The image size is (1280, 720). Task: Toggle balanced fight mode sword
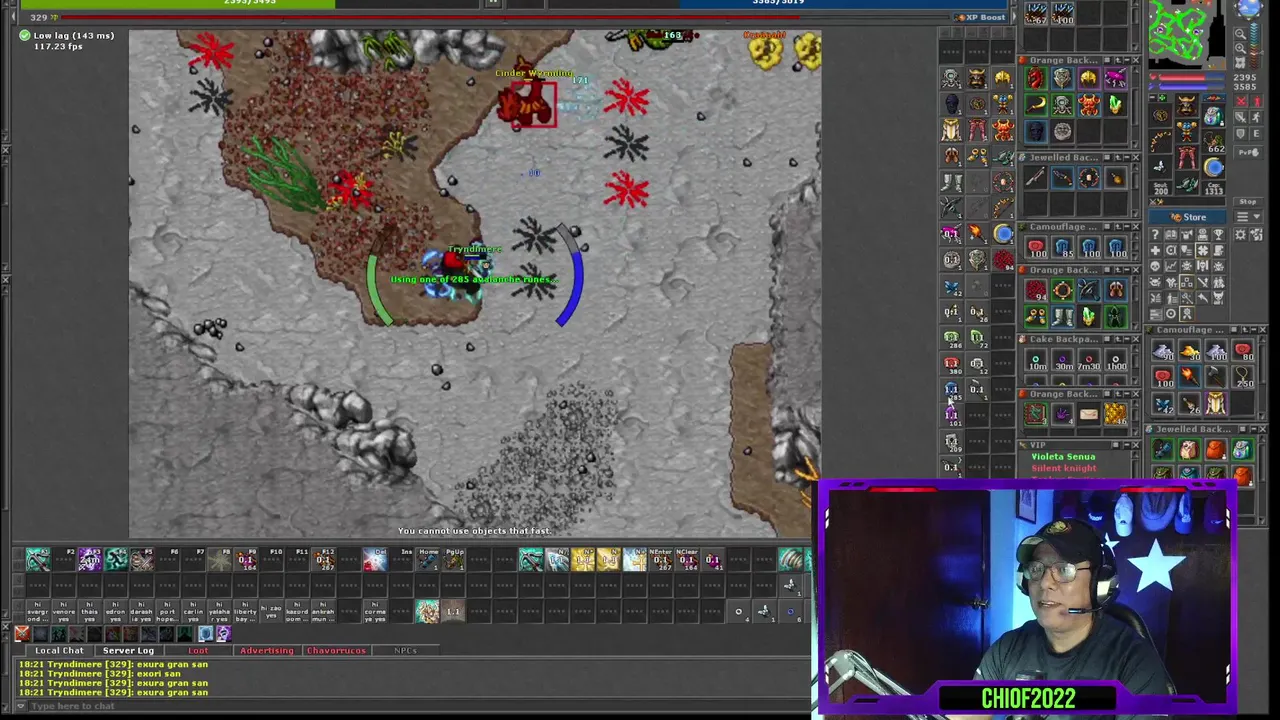tap(1241, 117)
